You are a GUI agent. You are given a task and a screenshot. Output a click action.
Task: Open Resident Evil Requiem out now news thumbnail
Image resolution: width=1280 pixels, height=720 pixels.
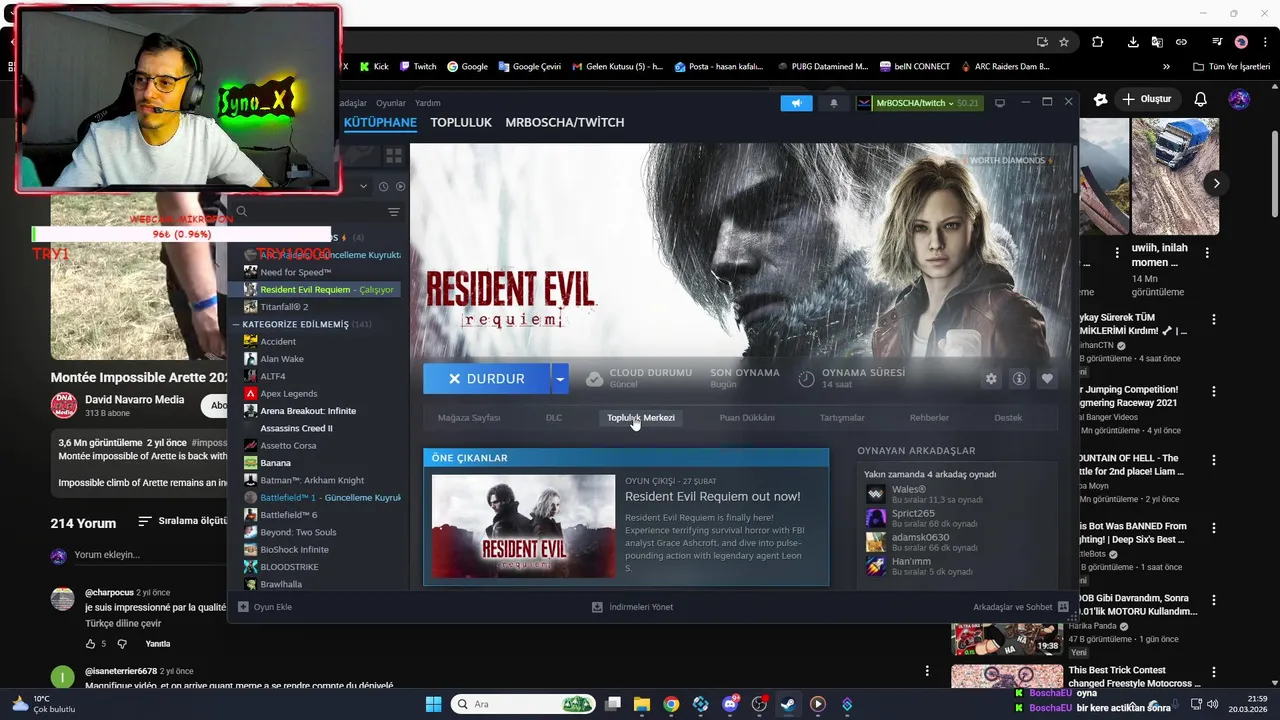pos(524,526)
